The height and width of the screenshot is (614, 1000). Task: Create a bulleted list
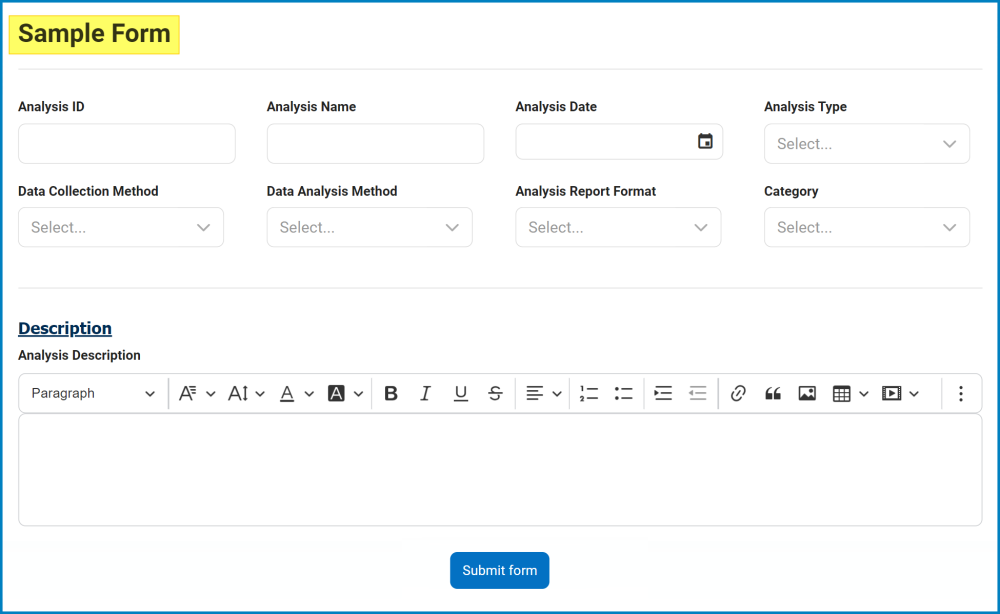click(624, 393)
